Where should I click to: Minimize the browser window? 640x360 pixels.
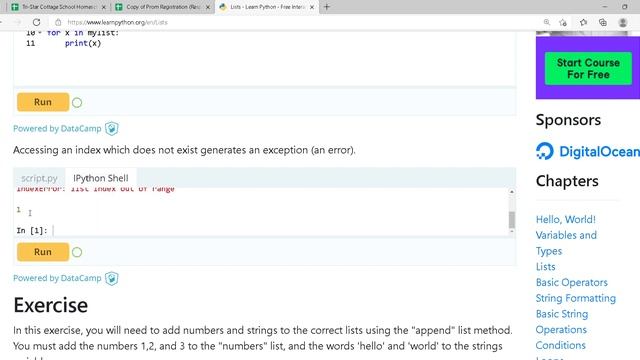pyautogui.click(x=605, y=7)
